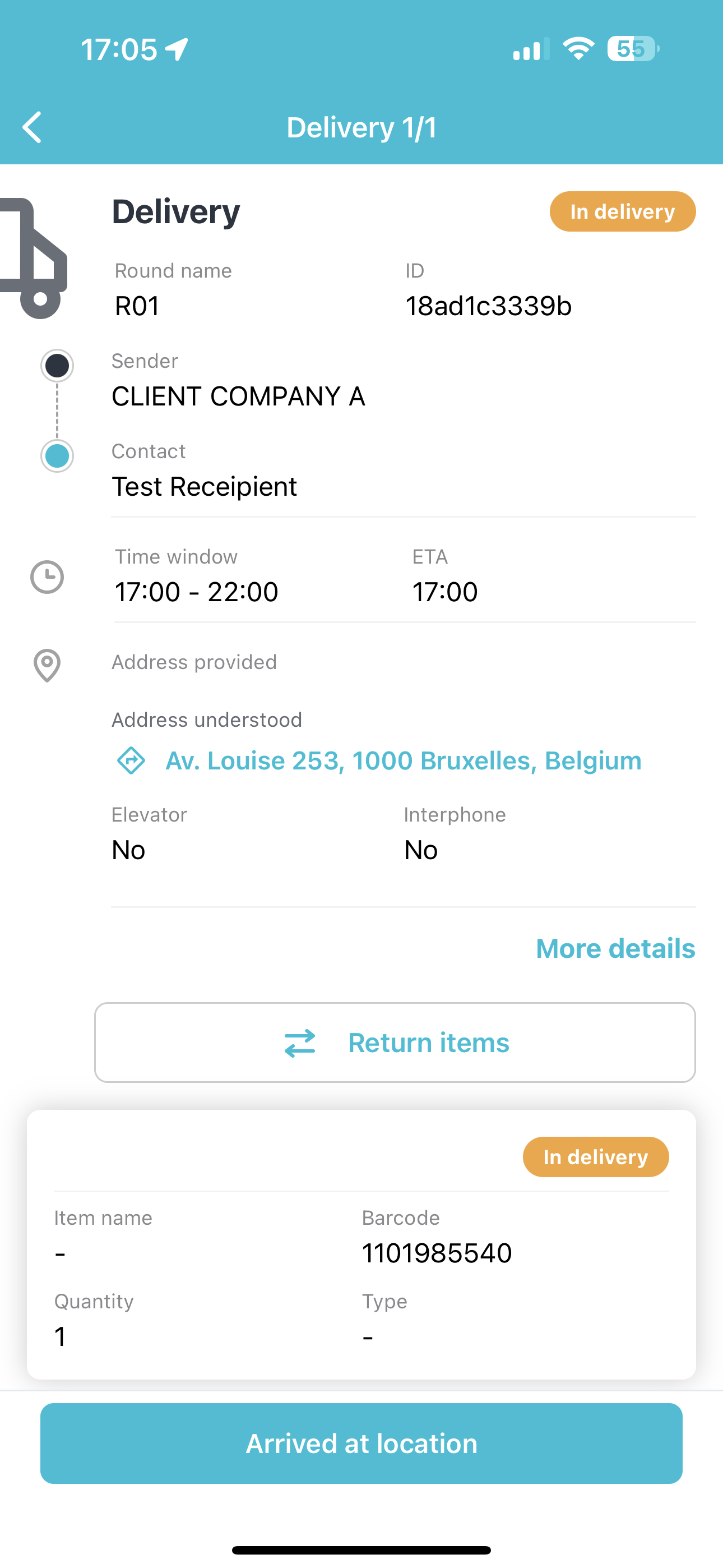Image resolution: width=723 pixels, height=1568 pixels.
Task: Tap the item card In delivery badge
Action: [x=596, y=1156]
